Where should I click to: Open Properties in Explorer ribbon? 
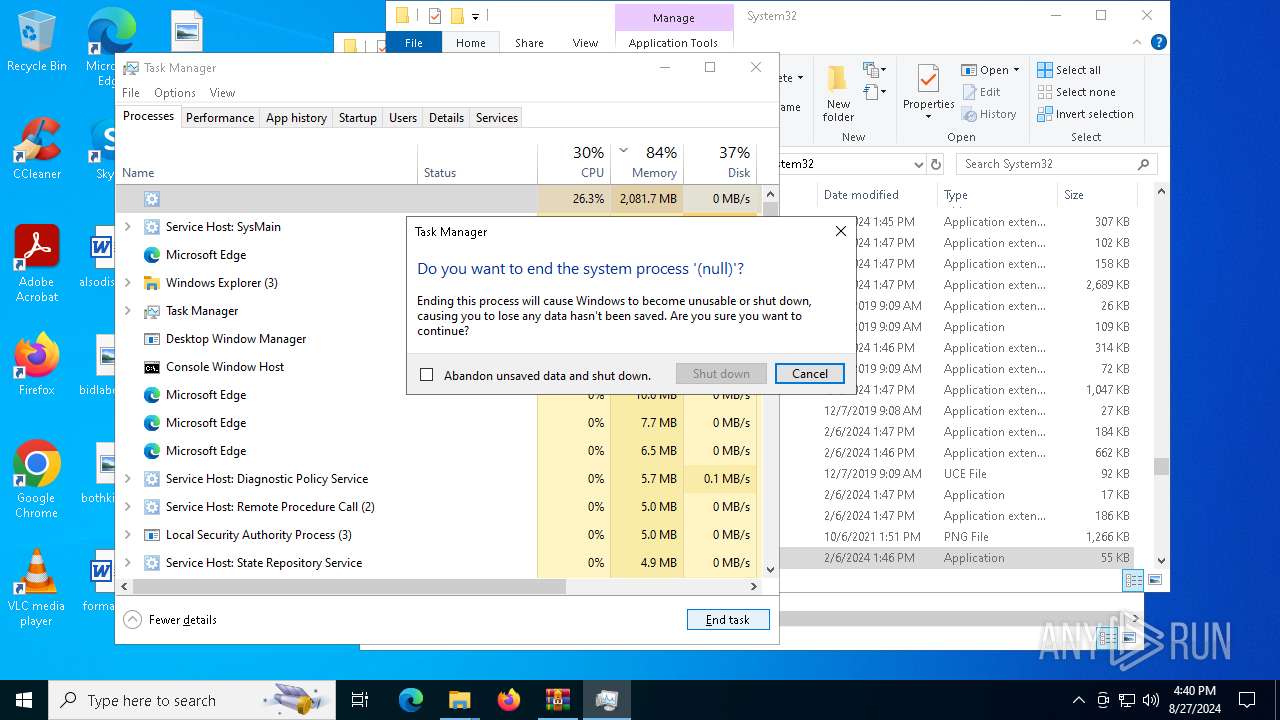click(929, 92)
